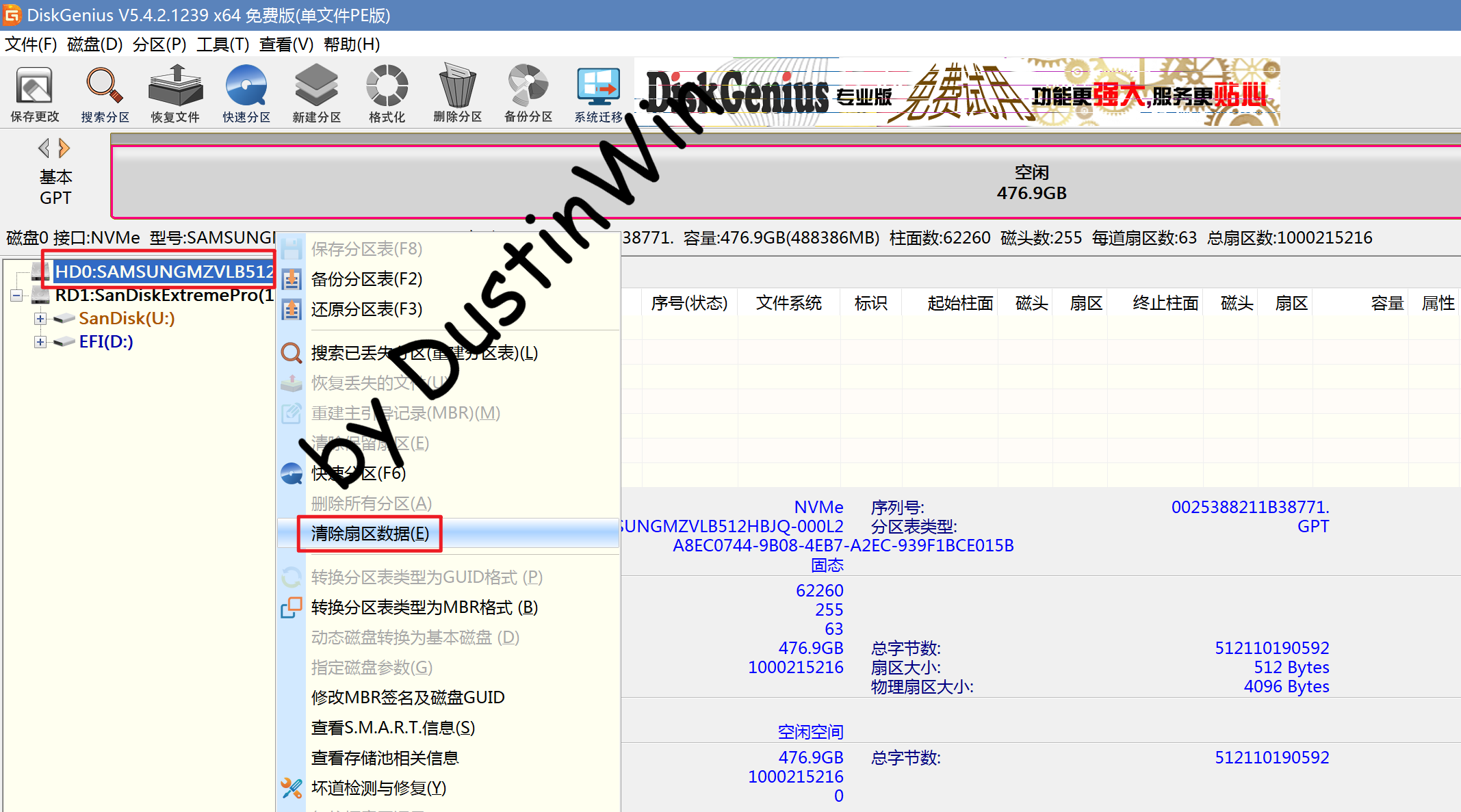
Task: Choose 修改MBR签名及磁盘GUID entry
Action: [448, 698]
